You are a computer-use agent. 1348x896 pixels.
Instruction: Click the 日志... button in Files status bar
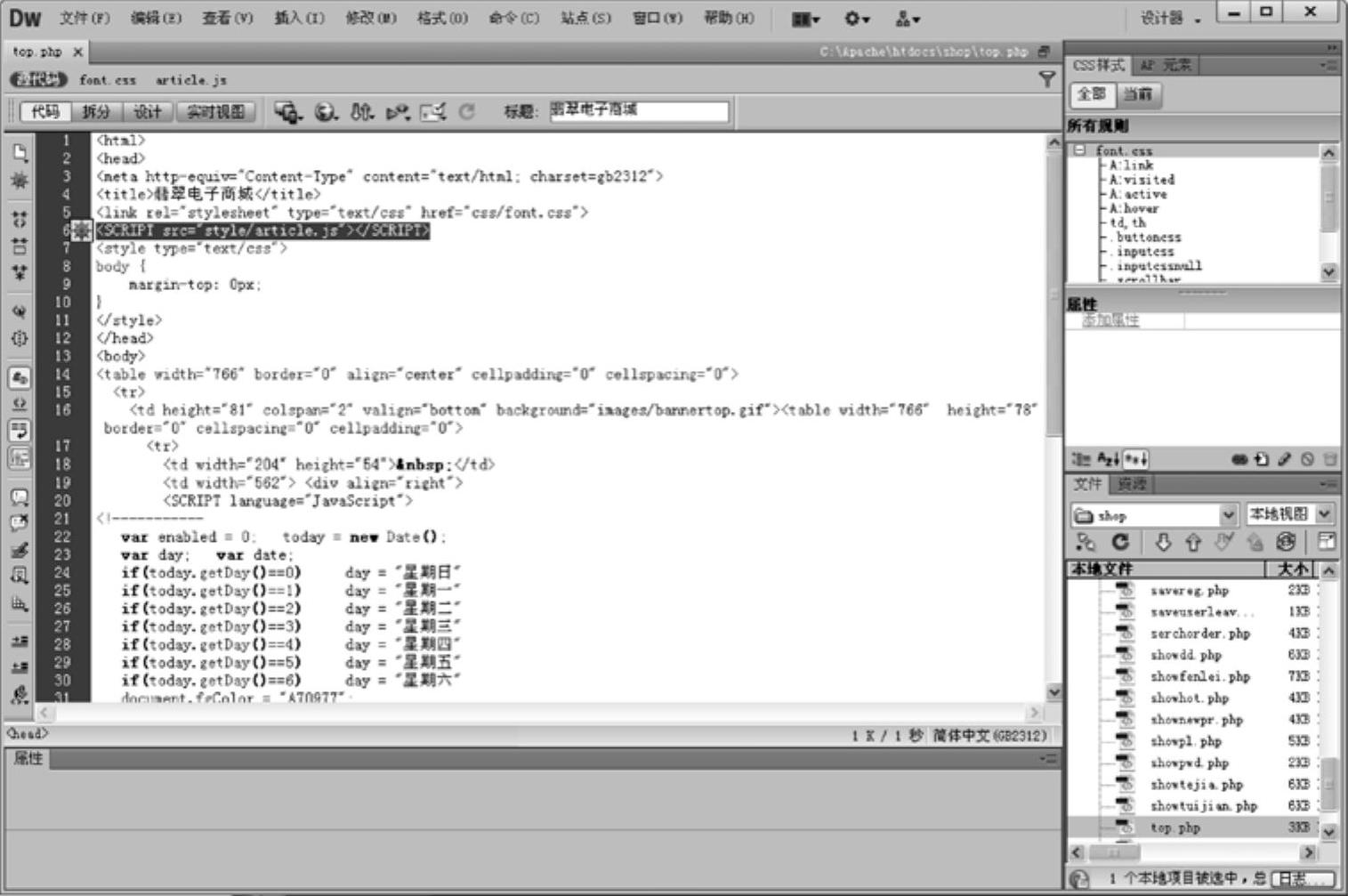(1303, 878)
